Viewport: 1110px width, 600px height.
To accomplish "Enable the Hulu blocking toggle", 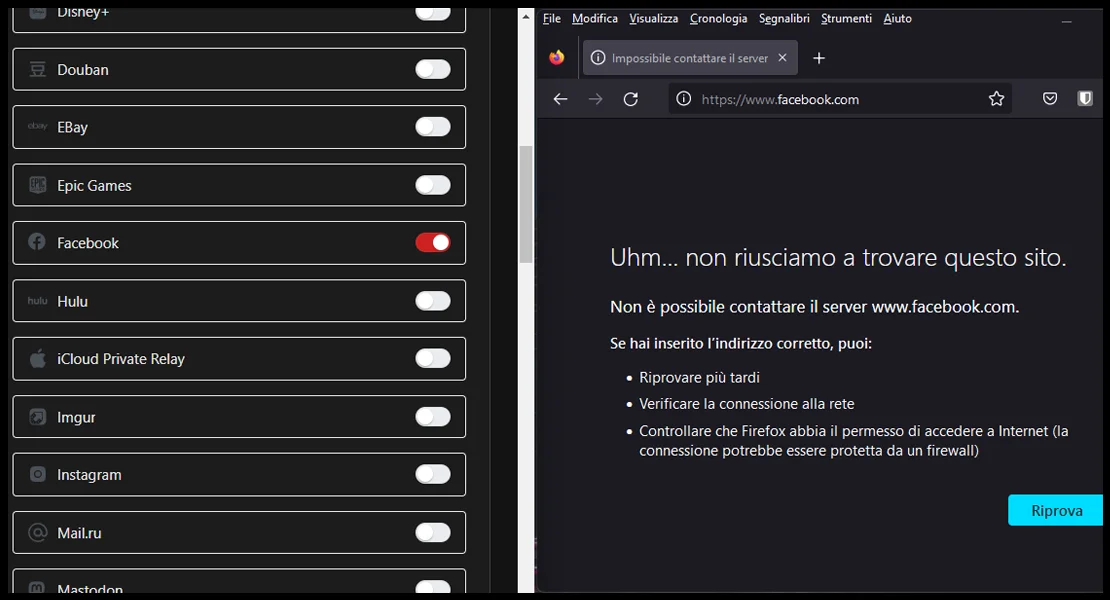I will [433, 300].
